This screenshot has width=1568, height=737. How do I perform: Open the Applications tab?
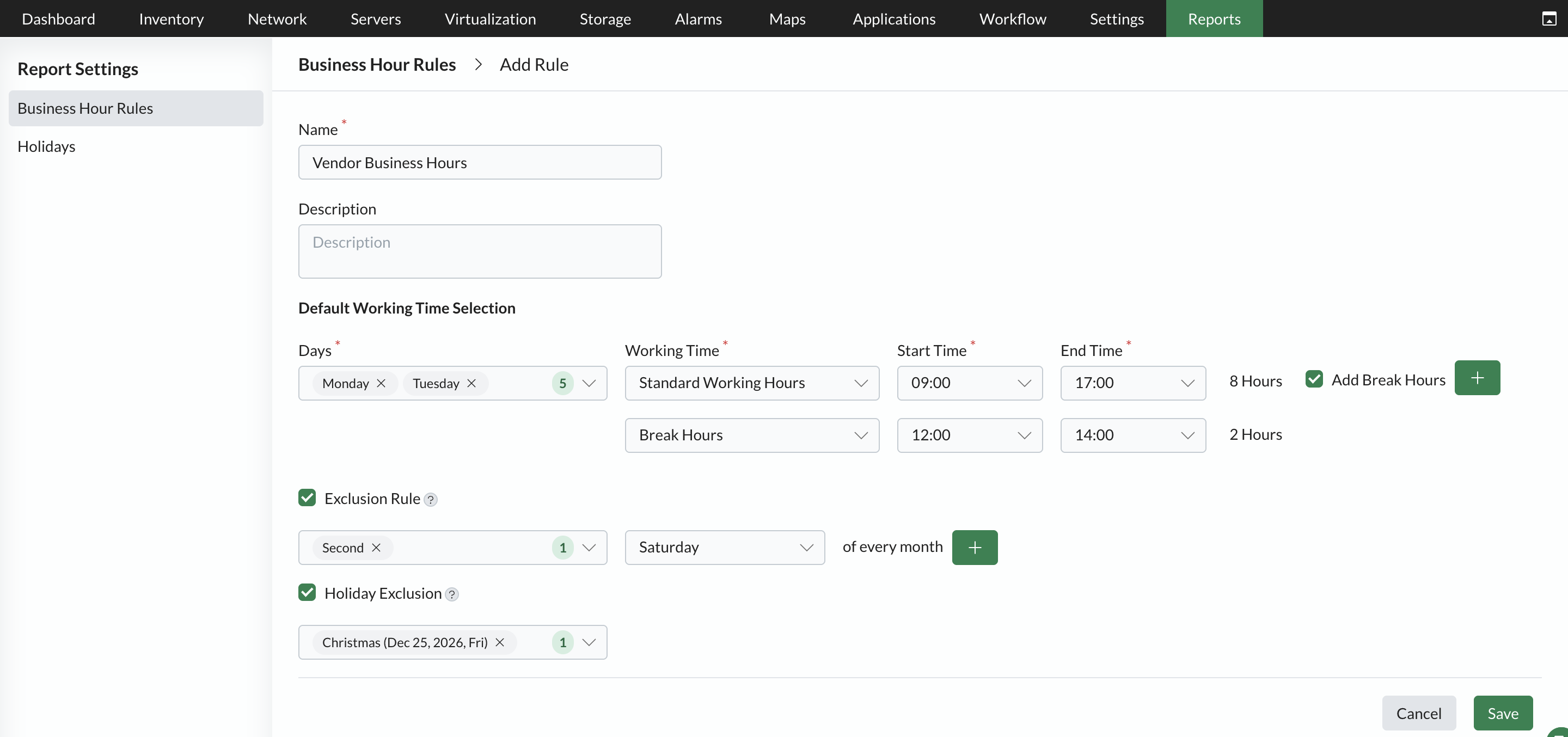tap(893, 19)
